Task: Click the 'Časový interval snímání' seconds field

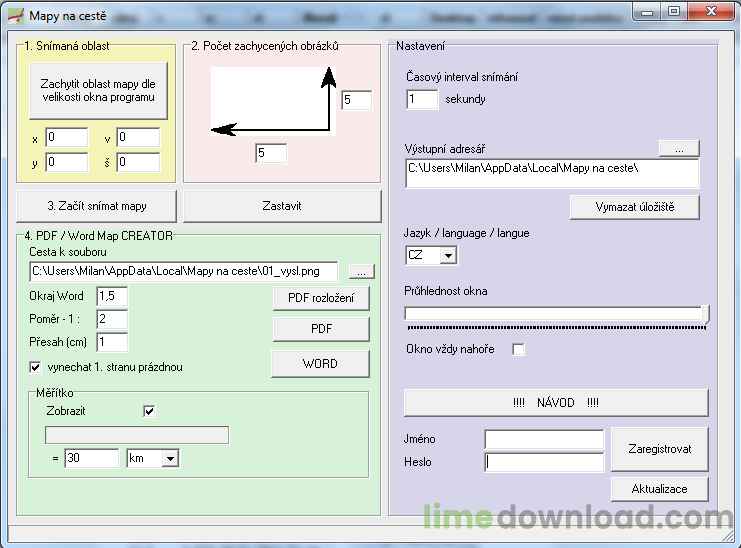Action: 422,99
